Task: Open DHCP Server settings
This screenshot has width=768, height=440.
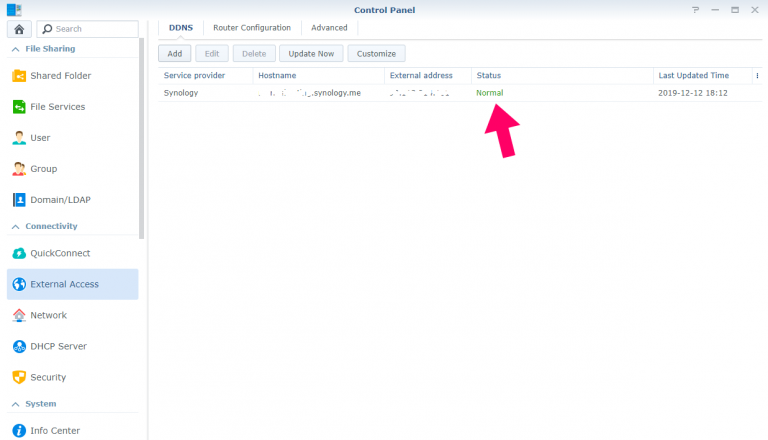Action: pos(58,346)
